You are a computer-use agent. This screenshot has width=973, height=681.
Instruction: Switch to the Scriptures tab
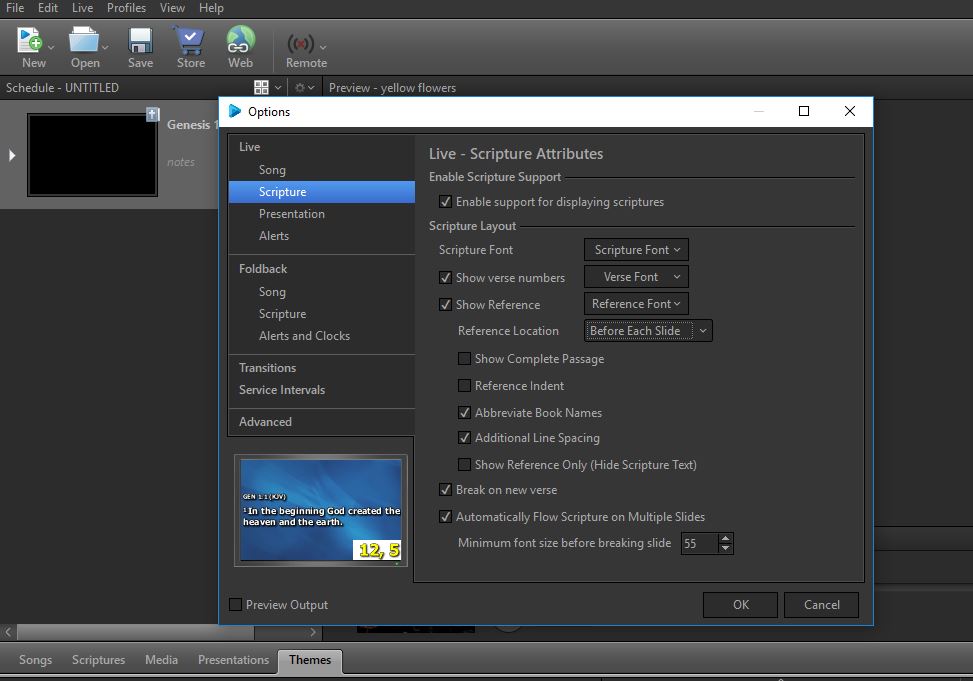click(x=99, y=660)
